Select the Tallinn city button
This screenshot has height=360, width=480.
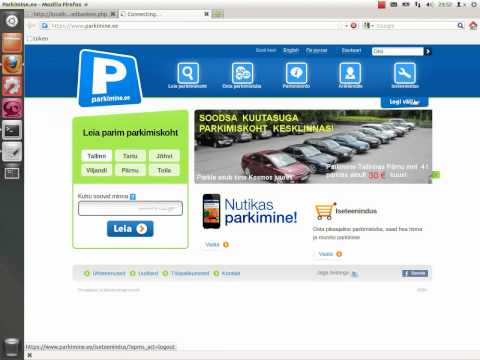click(97, 156)
